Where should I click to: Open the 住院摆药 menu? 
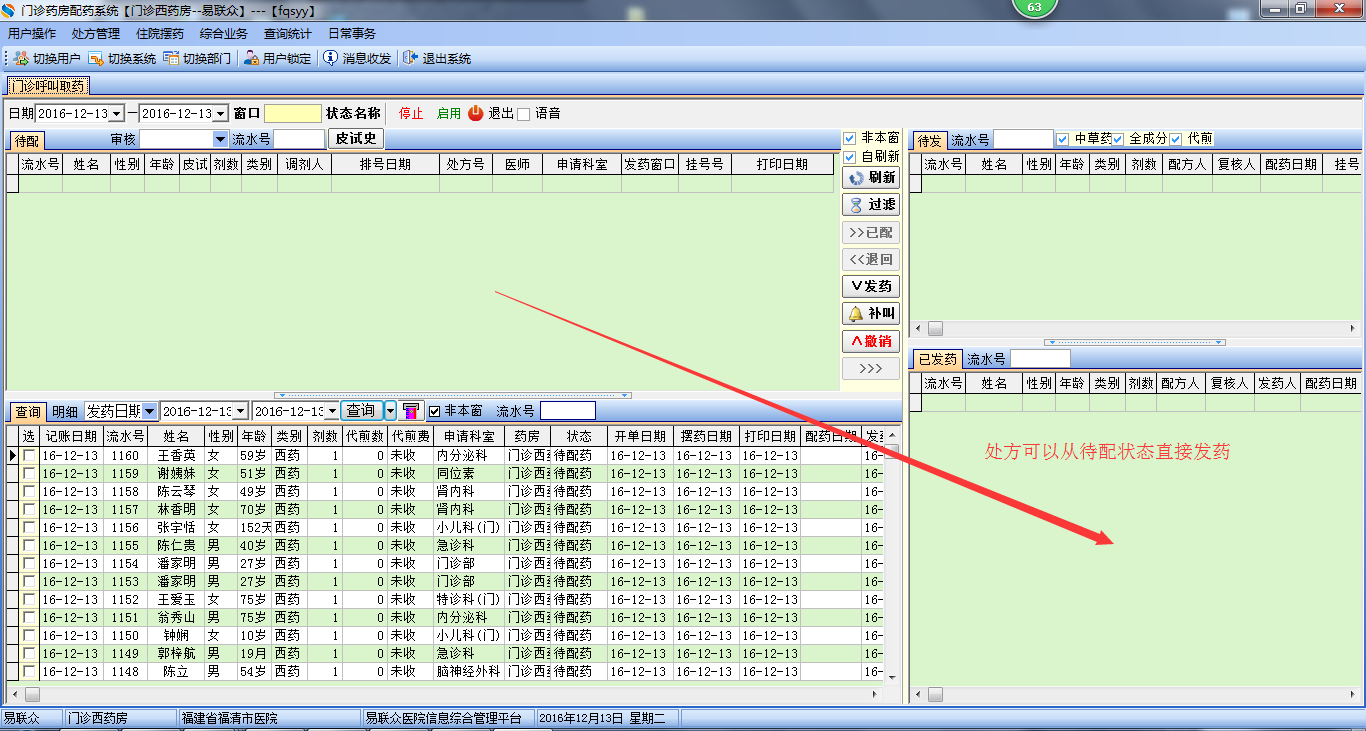(x=160, y=34)
